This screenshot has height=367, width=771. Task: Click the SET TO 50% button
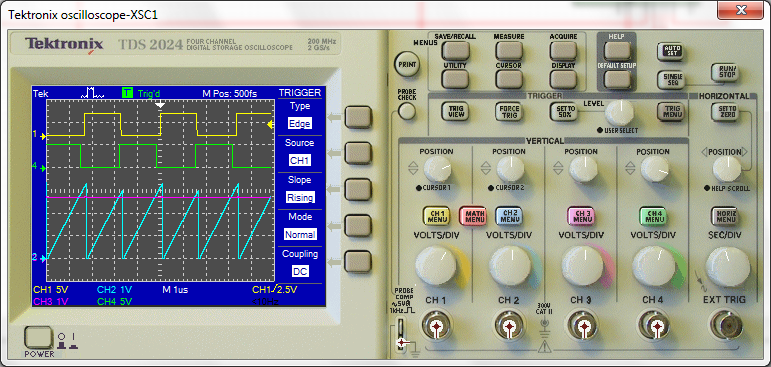(563, 111)
